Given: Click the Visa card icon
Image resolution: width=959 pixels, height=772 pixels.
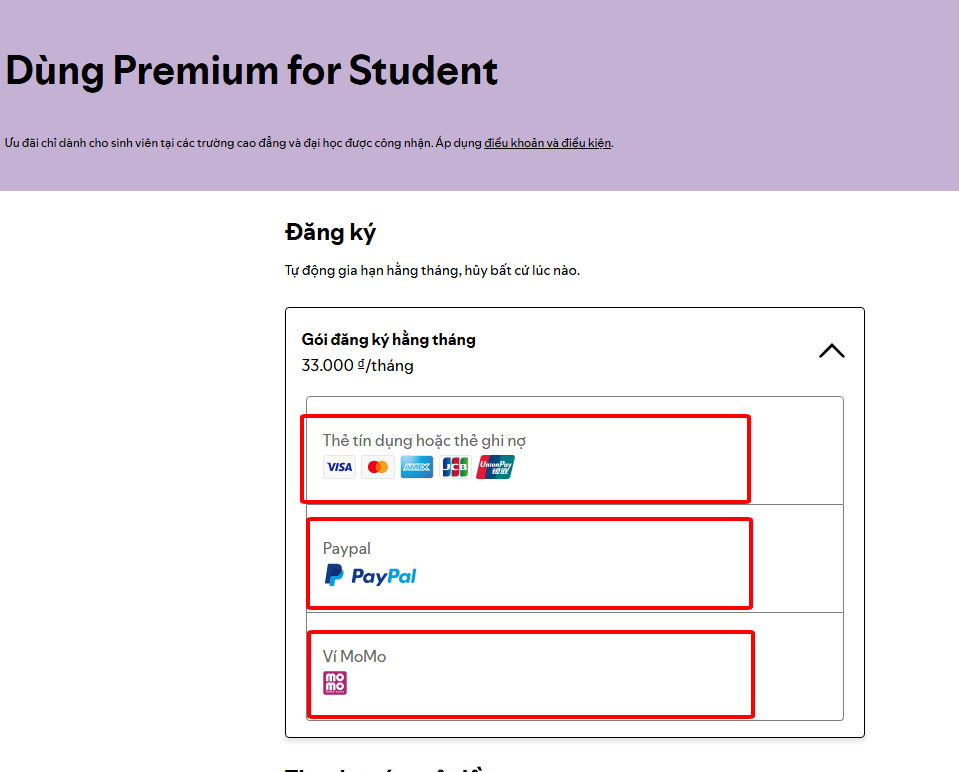Looking at the screenshot, I should point(339,466).
